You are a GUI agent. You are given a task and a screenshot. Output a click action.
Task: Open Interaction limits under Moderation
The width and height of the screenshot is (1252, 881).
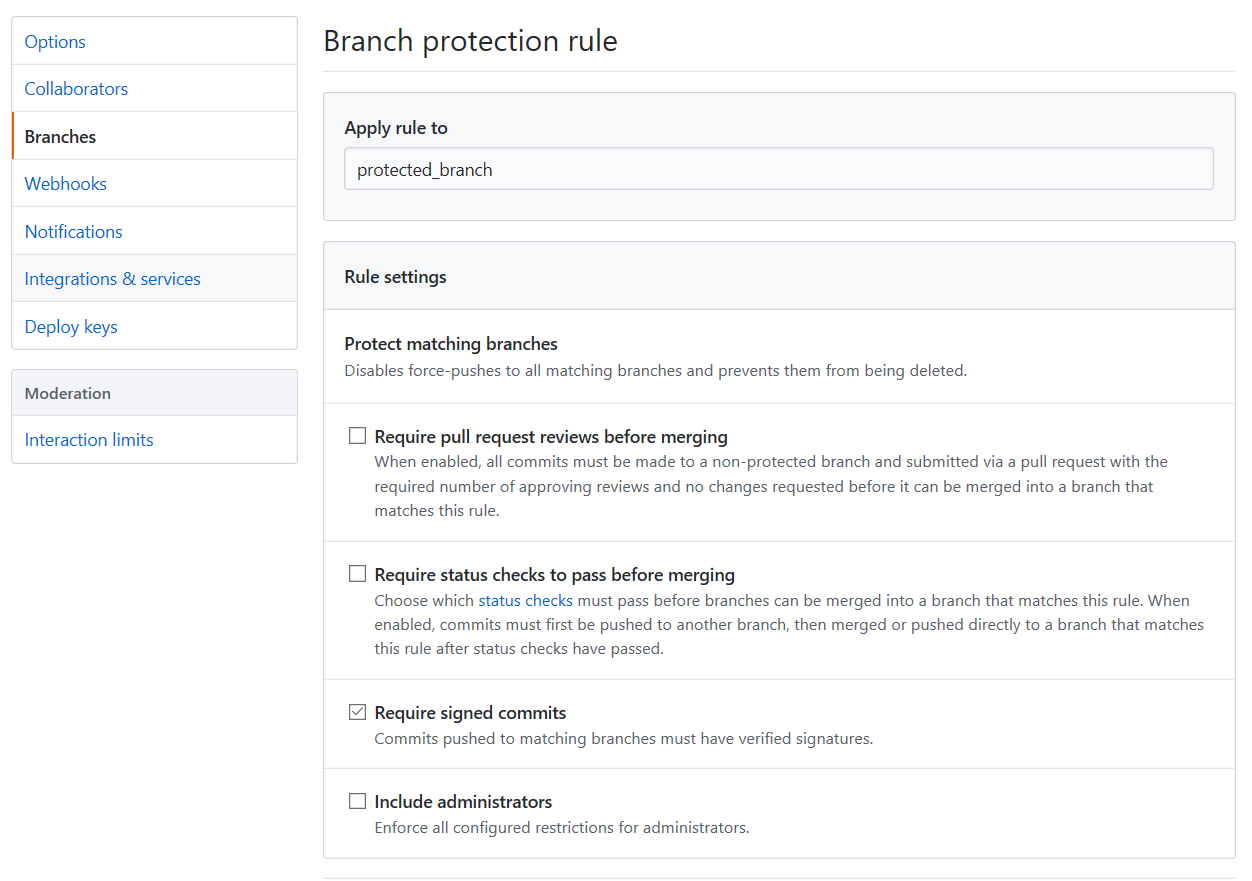coord(89,439)
